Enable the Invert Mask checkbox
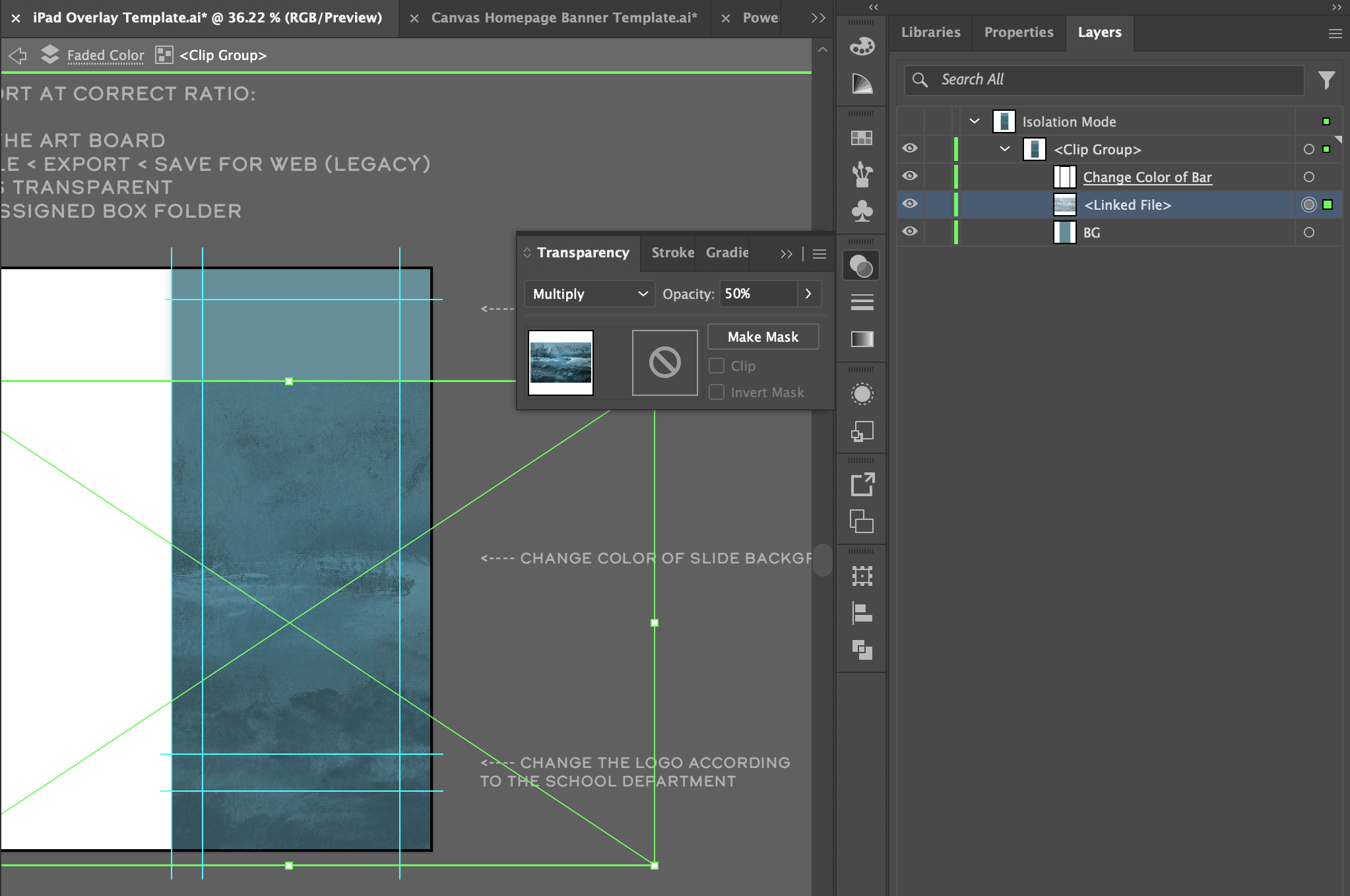 point(717,392)
